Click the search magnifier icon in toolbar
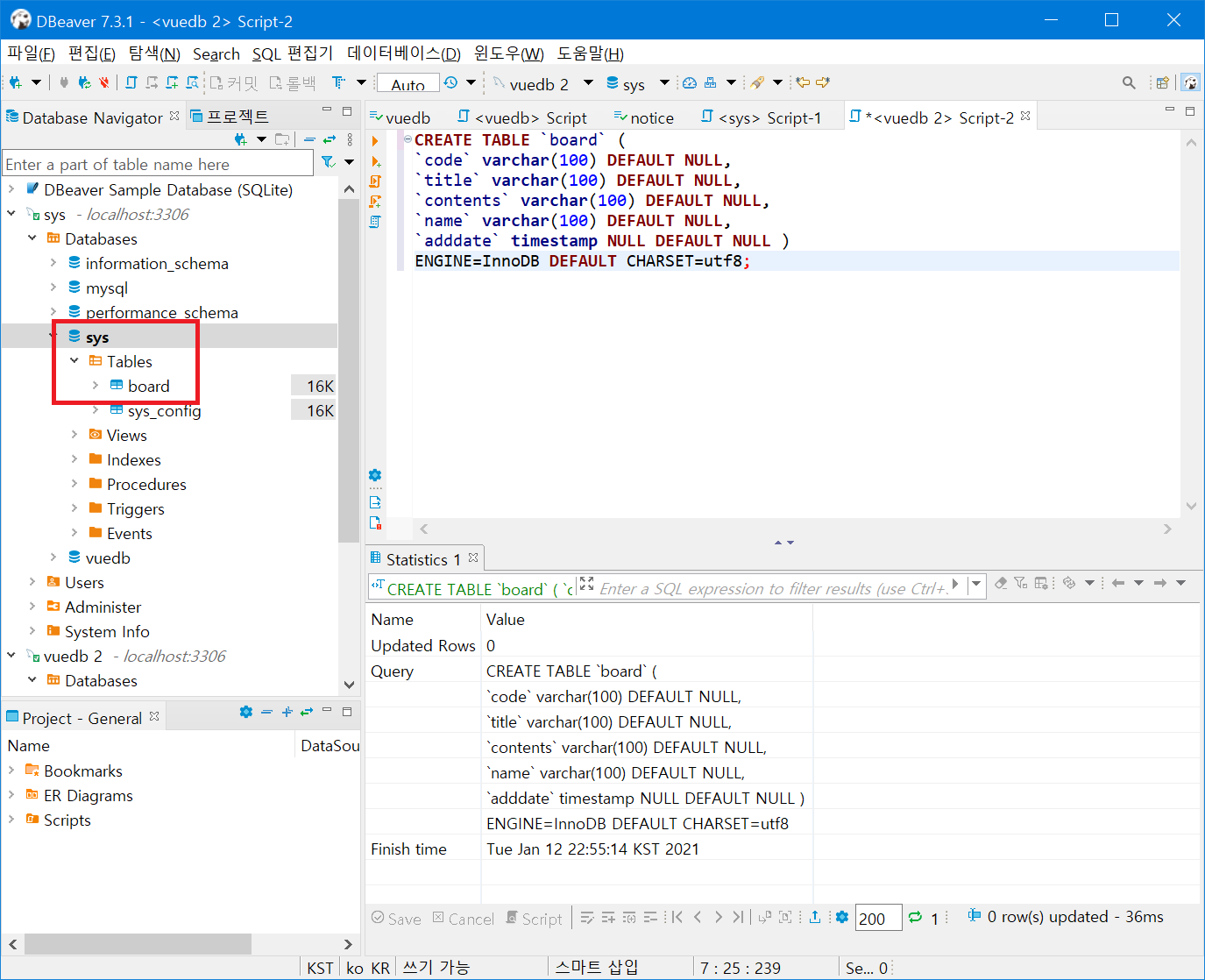1205x980 pixels. tap(1129, 83)
